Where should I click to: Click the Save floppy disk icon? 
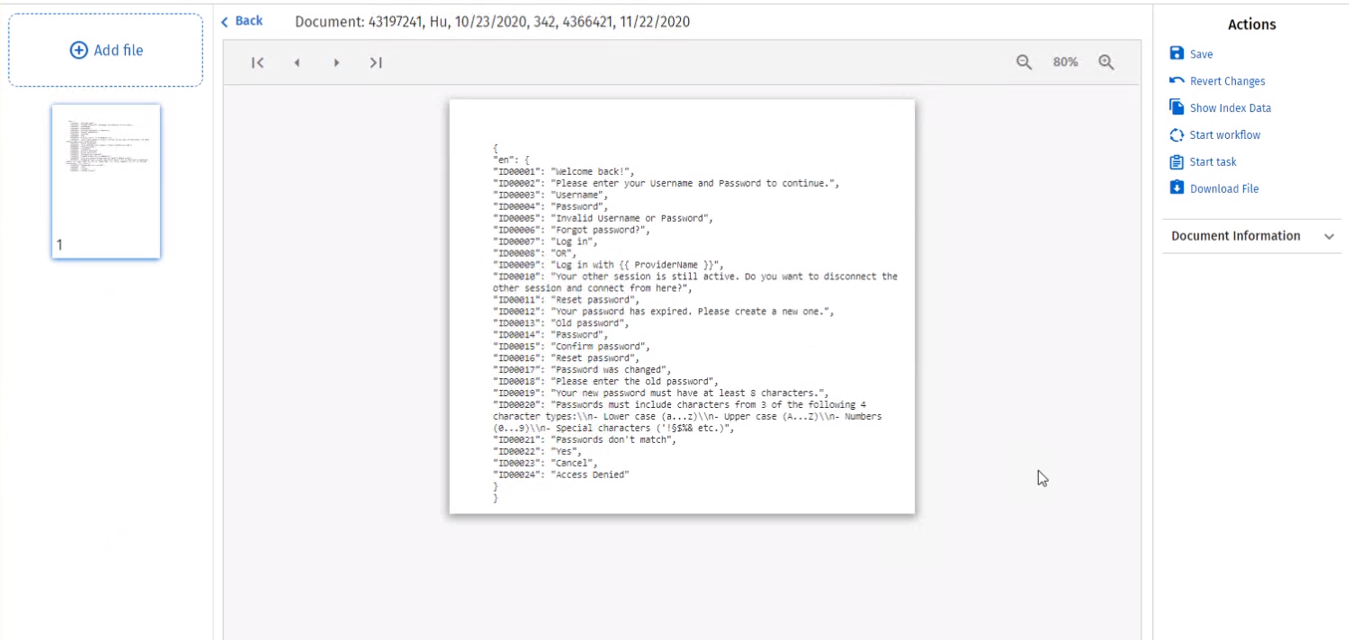(1177, 54)
